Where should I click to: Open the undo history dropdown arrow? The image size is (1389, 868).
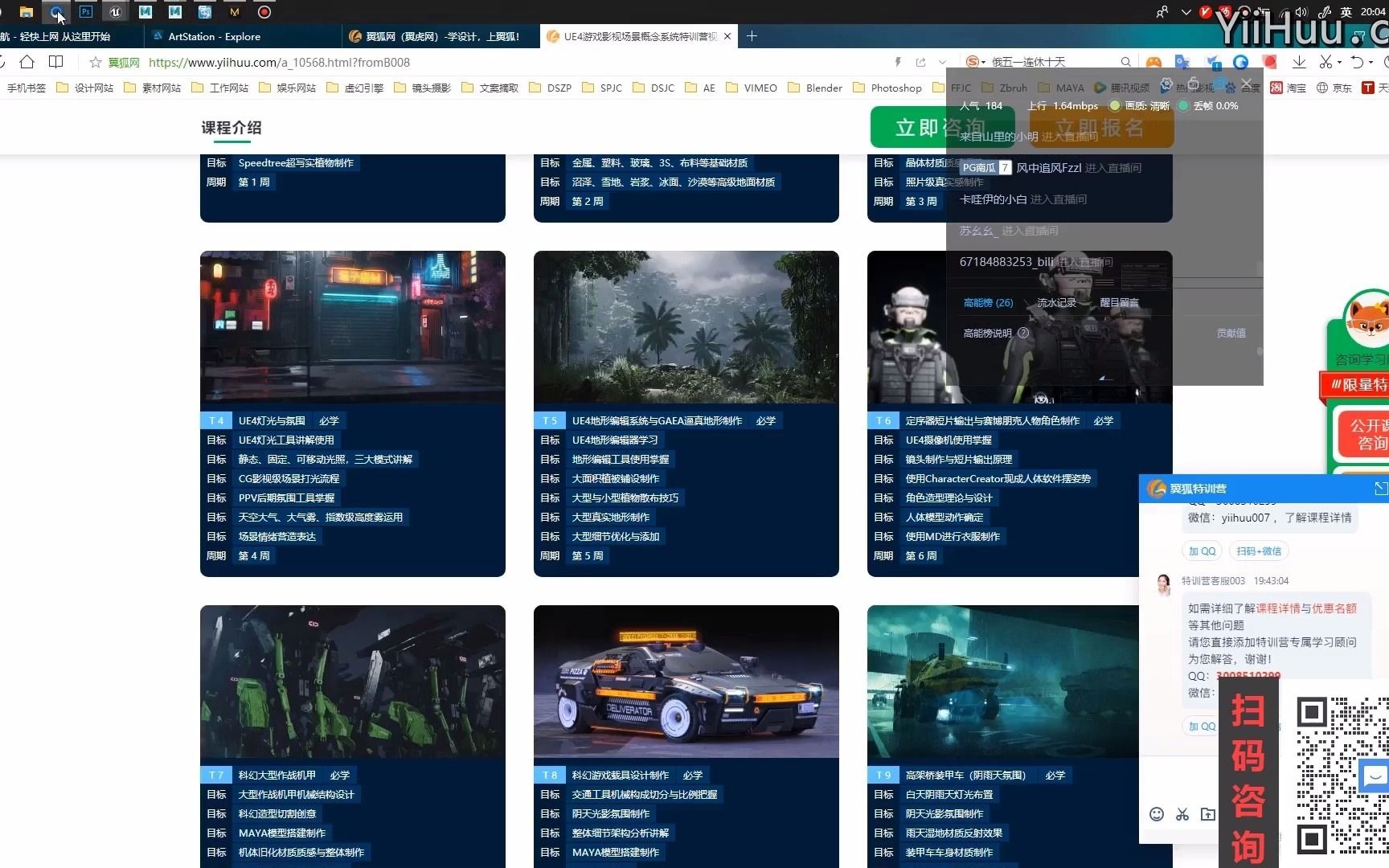point(1371,62)
